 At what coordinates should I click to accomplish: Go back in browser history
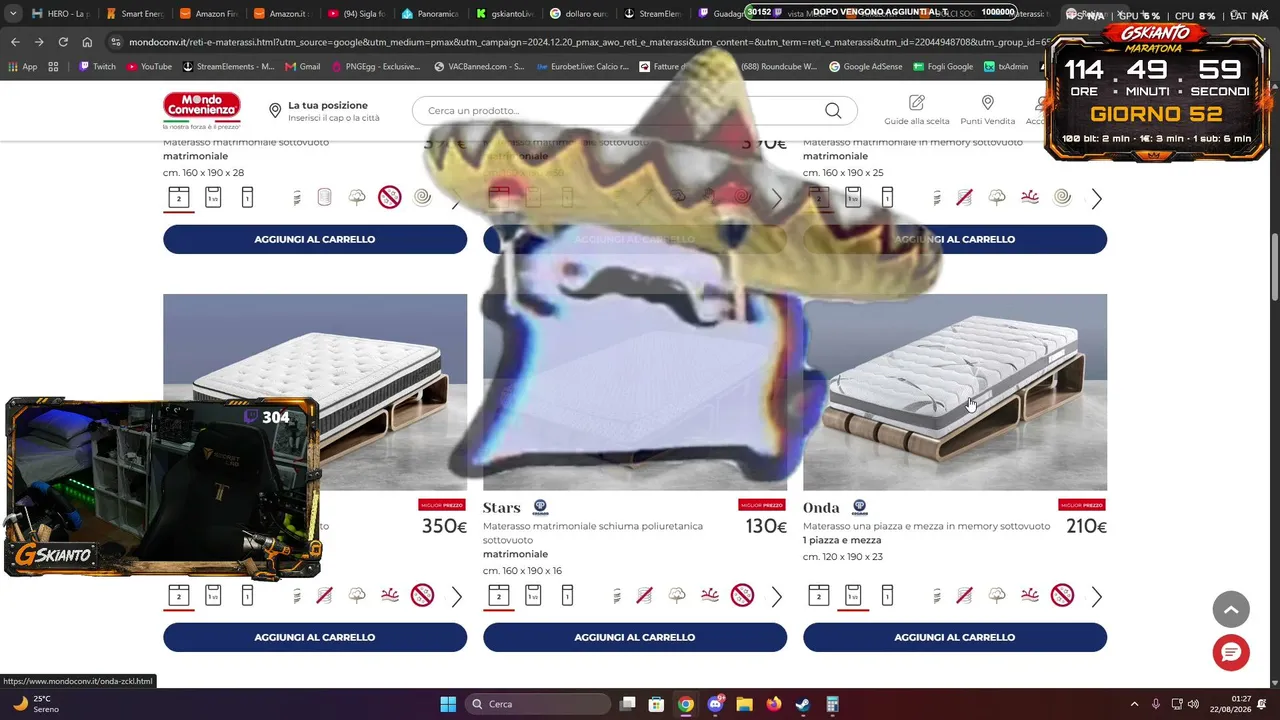click(x=15, y=42)
